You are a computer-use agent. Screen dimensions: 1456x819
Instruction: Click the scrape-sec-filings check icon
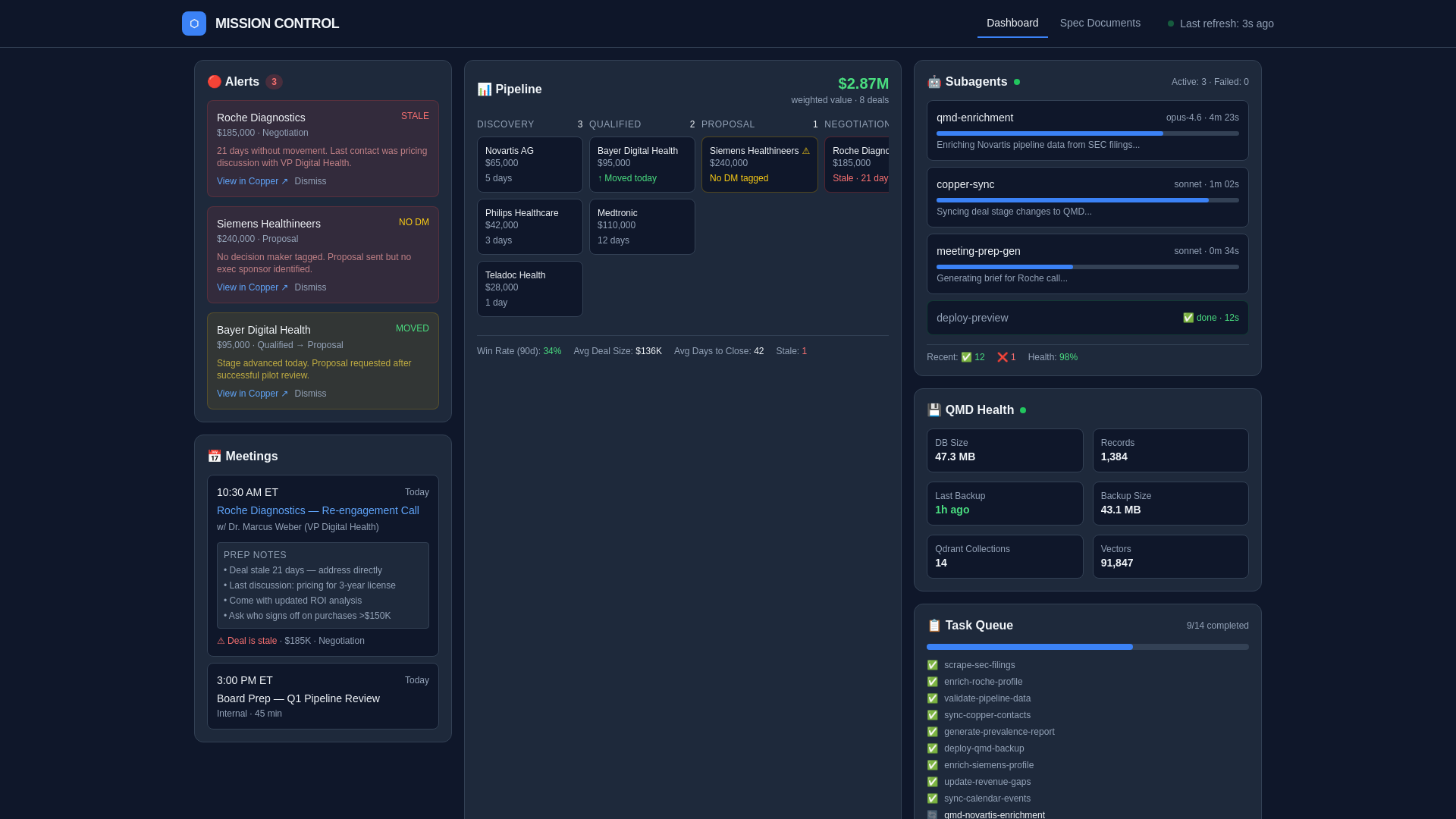(932, 665)
